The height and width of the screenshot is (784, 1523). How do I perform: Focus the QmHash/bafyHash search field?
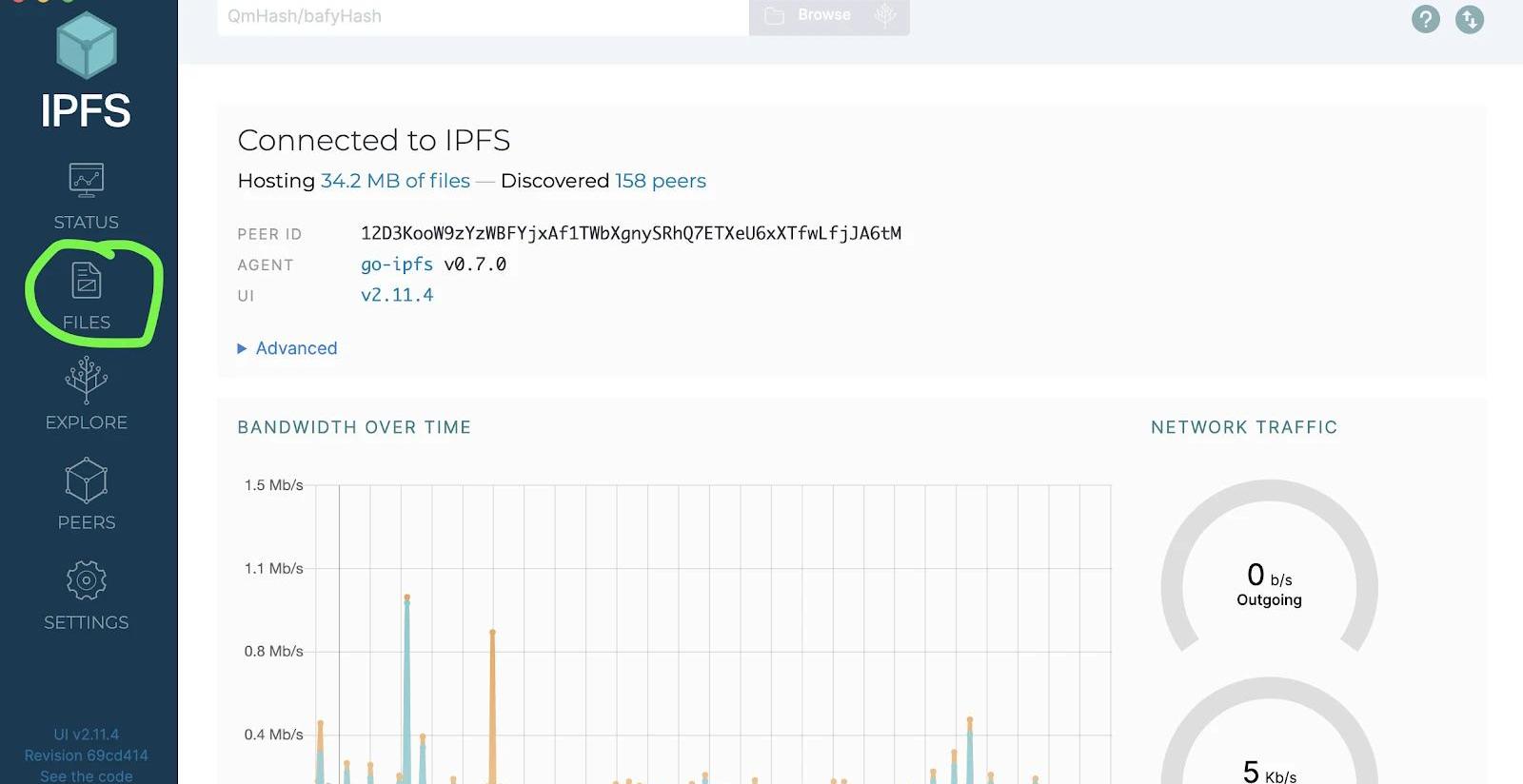(x=482, y=16)
